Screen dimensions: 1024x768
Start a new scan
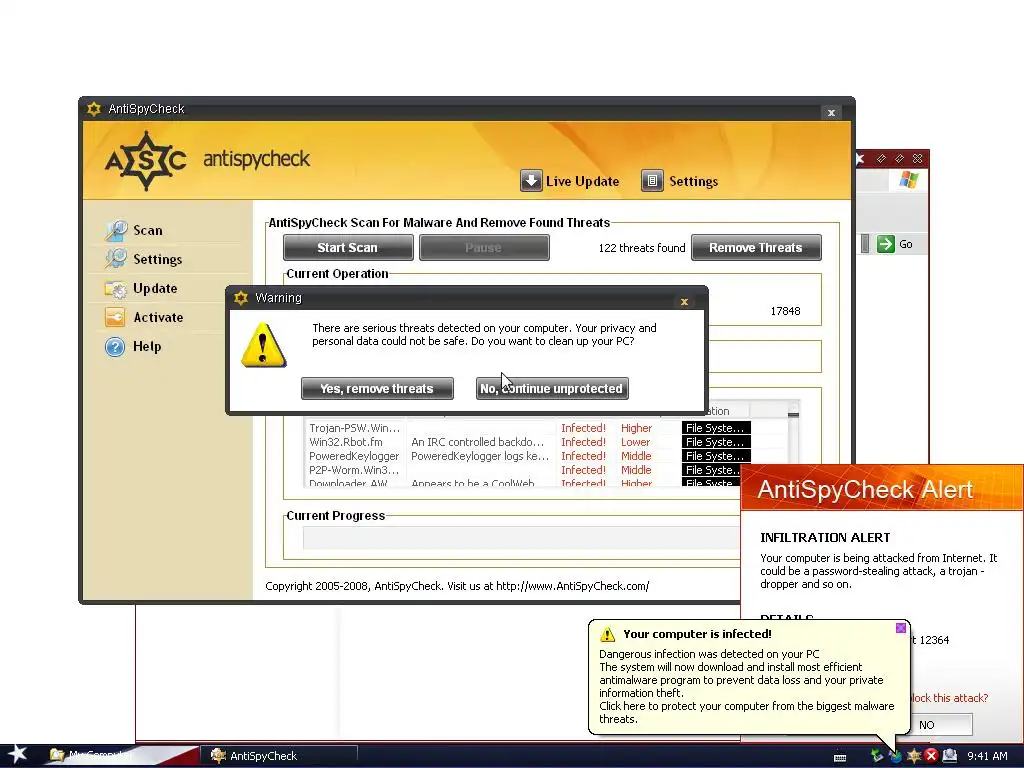coord(348,248)
